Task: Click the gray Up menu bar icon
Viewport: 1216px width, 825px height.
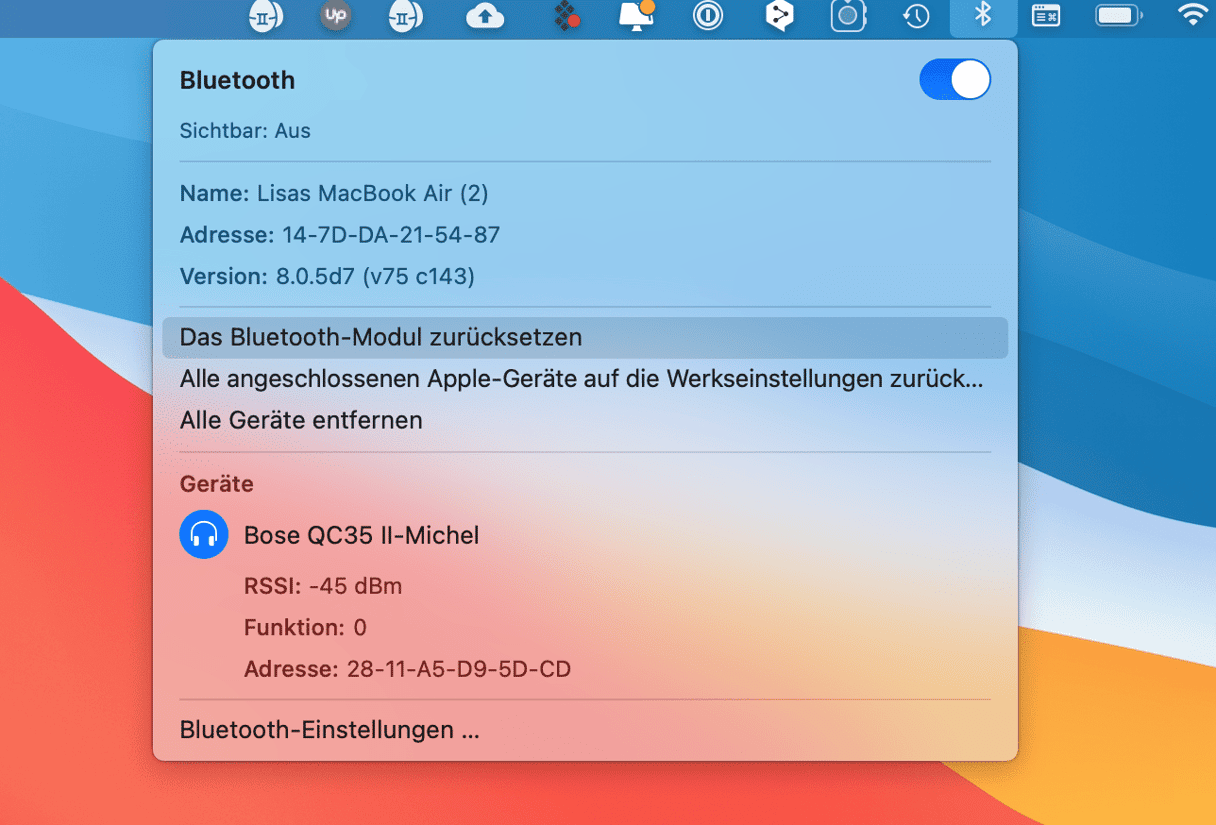Action: 335,16
